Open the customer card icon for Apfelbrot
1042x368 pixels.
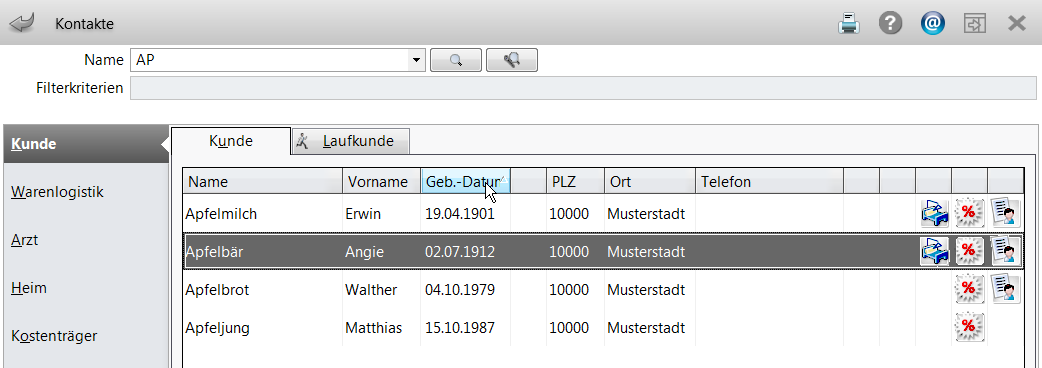point(1005,288)
